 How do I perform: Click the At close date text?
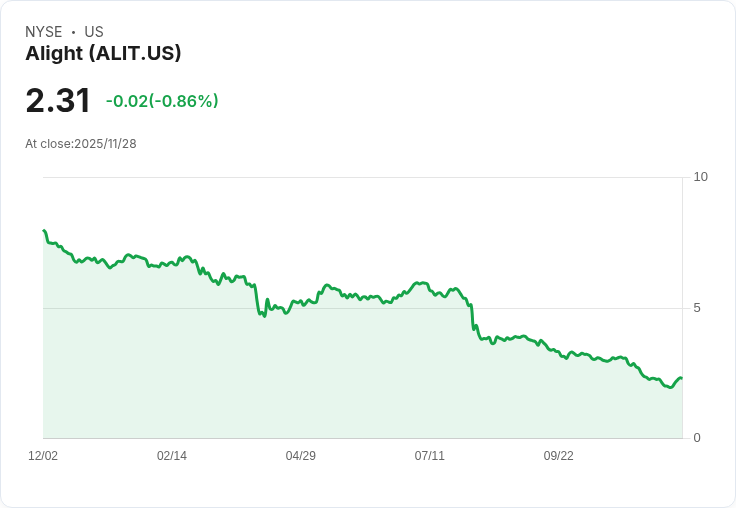point(81,144)
